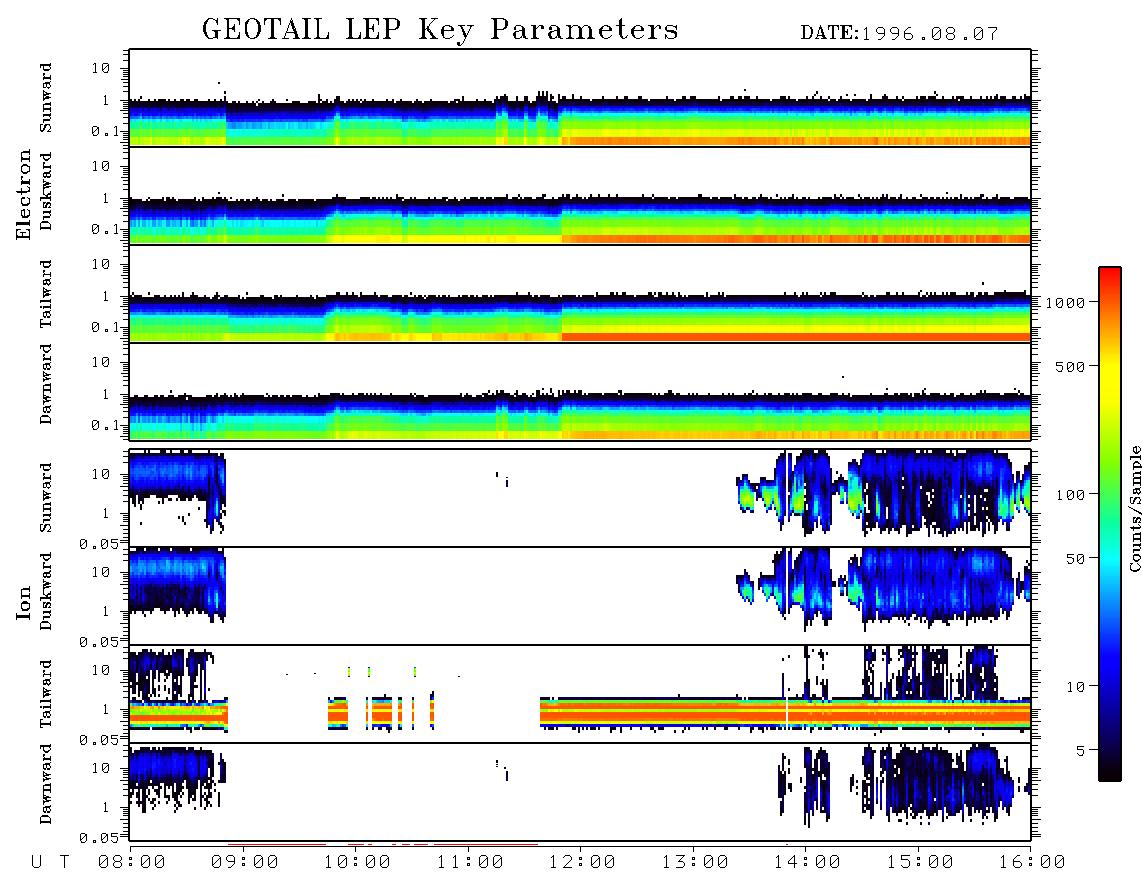
Task: Click the '14:00' time tick label
Action: (x=807, y=862)
